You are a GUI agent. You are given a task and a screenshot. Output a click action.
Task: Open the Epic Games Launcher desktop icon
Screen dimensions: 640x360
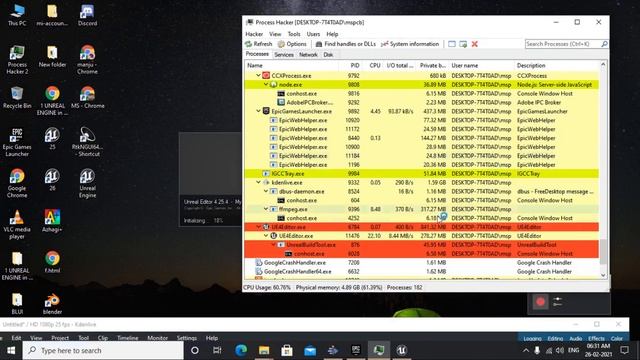(x=16, y=142)
